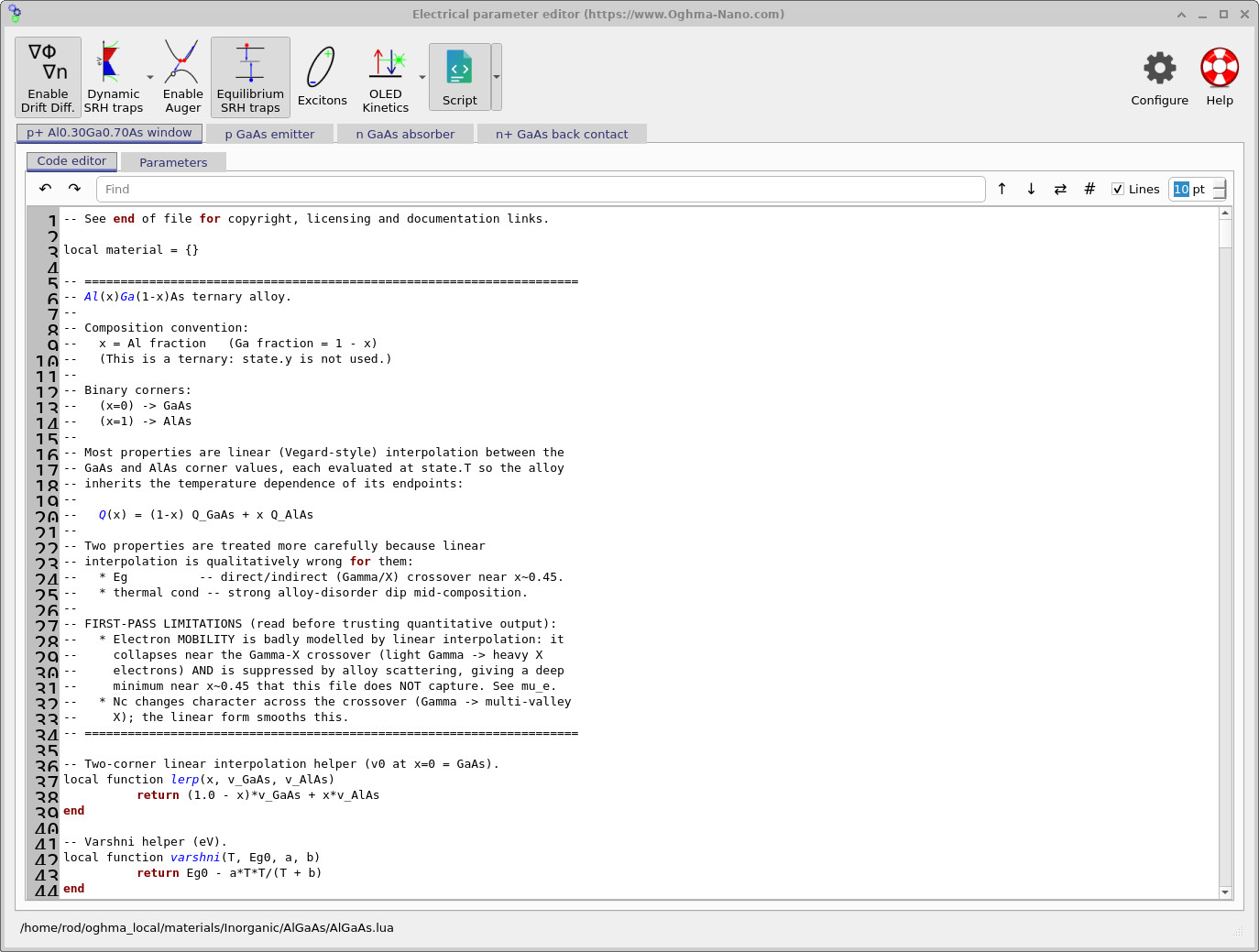Open Help lifebuoy icon

1220,78
